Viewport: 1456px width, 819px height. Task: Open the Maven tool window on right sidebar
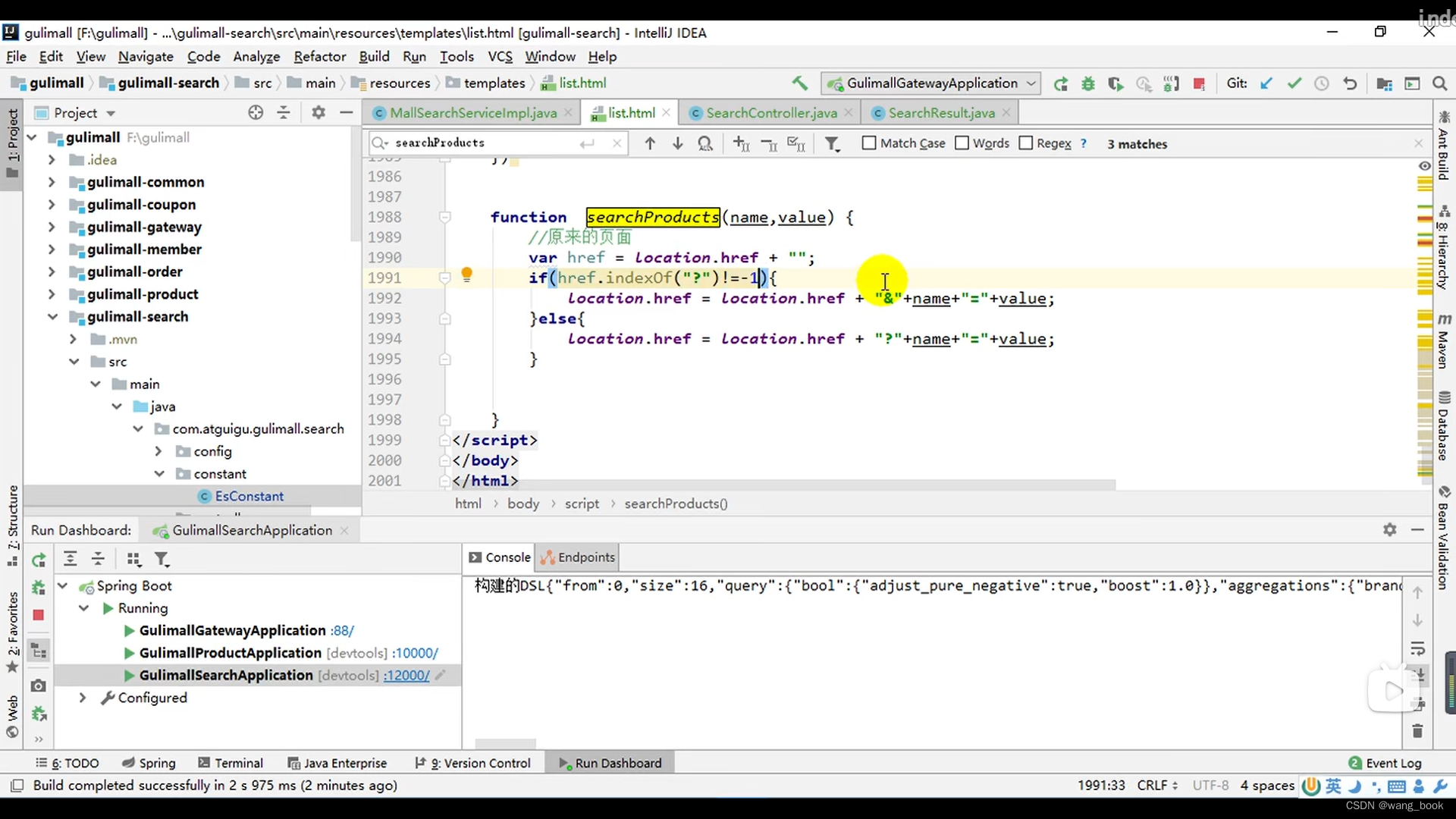1444,340
